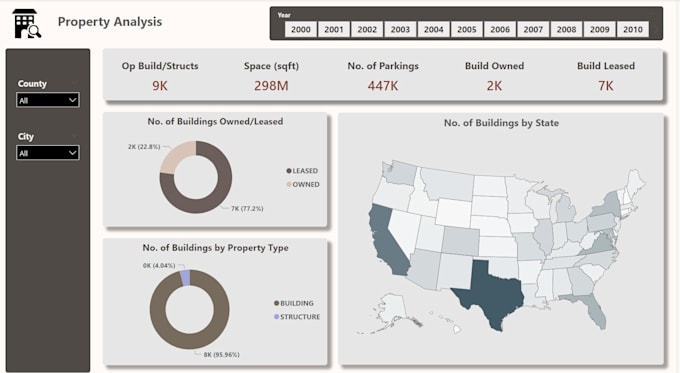Click the No. of Buildings Owned/Leased title

(x=215, y=122)
